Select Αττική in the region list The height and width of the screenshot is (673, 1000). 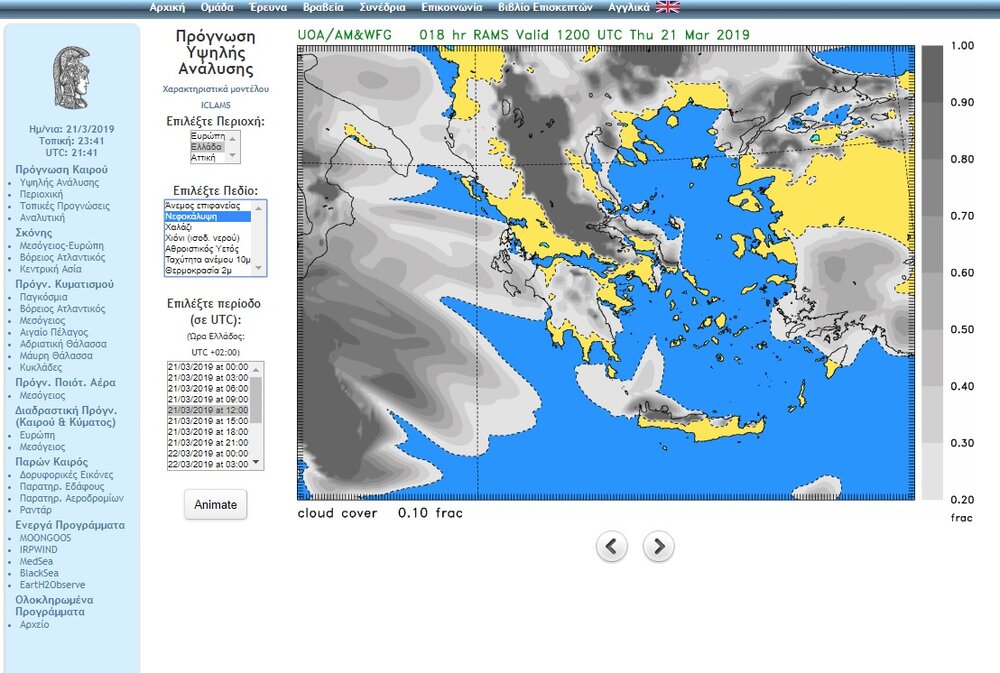pyautogui.click(x=205, y=157)
